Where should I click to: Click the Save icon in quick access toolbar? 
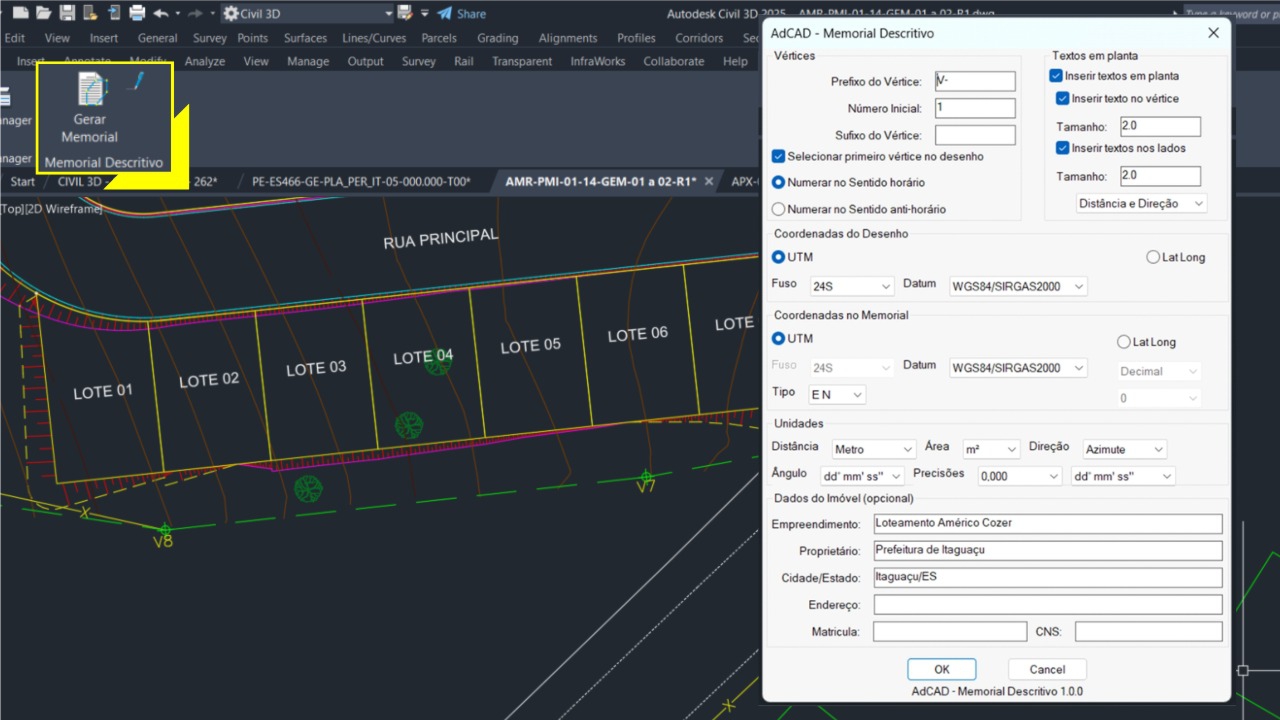(67, 13)
